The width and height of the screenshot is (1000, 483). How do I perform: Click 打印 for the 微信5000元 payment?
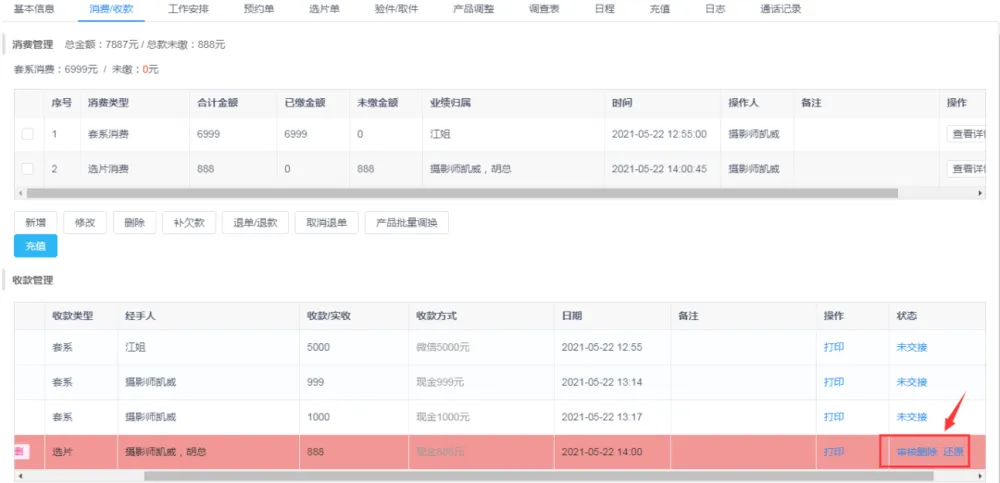click(x=833, y=348)
